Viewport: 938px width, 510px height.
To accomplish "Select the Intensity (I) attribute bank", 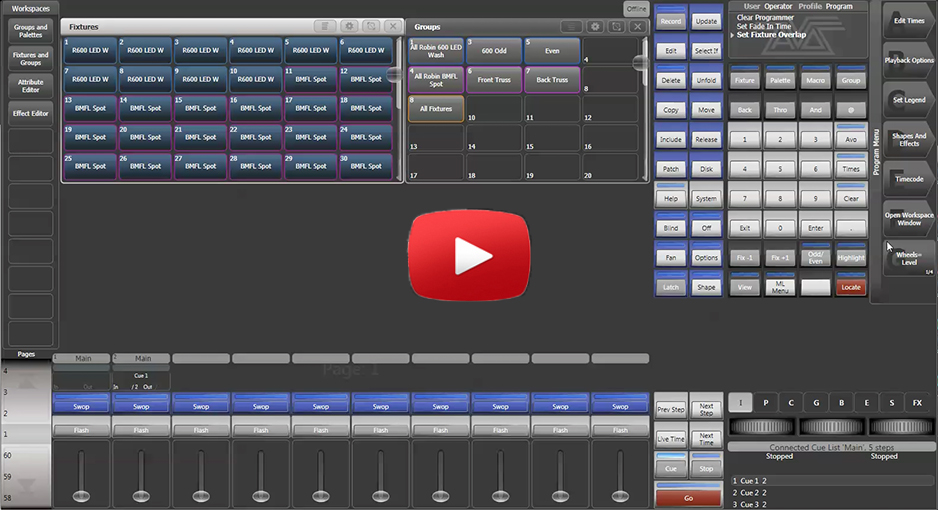I will click(x=740, y=402).
